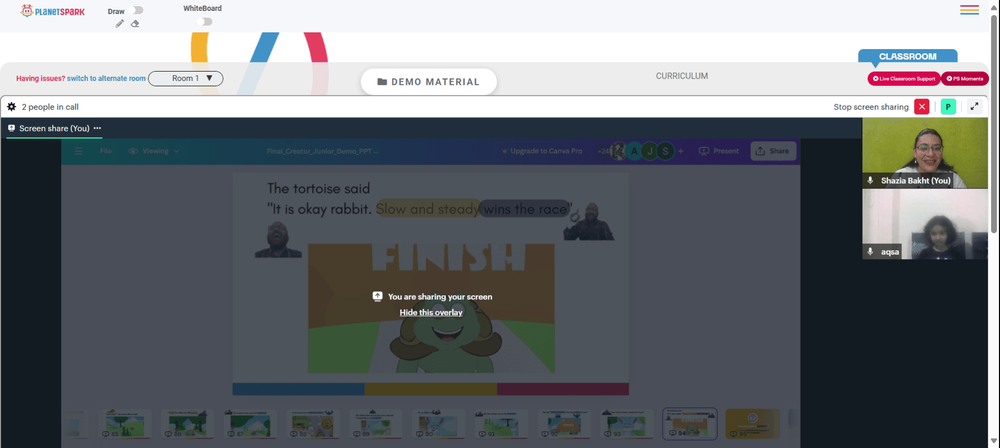This screenshot has width=1000, height=448.
Task: Click Stop screen sharing text
Action: pyautogui.click(x=871, y=107)
